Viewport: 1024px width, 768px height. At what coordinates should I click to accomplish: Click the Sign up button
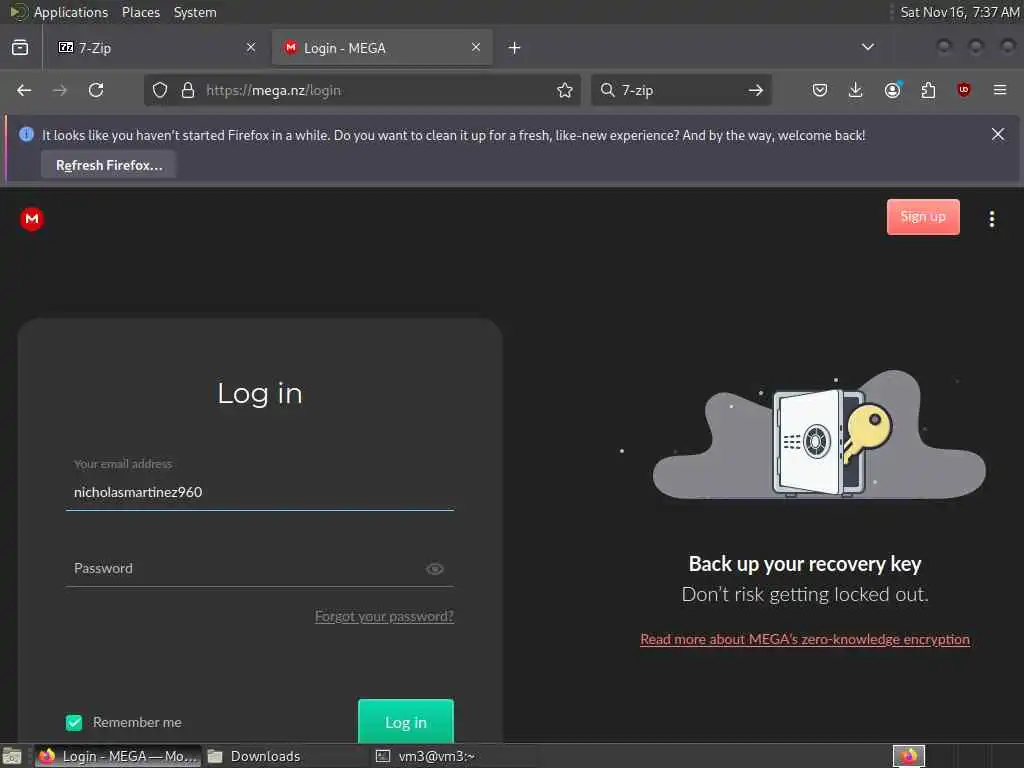tap(923, 217)
